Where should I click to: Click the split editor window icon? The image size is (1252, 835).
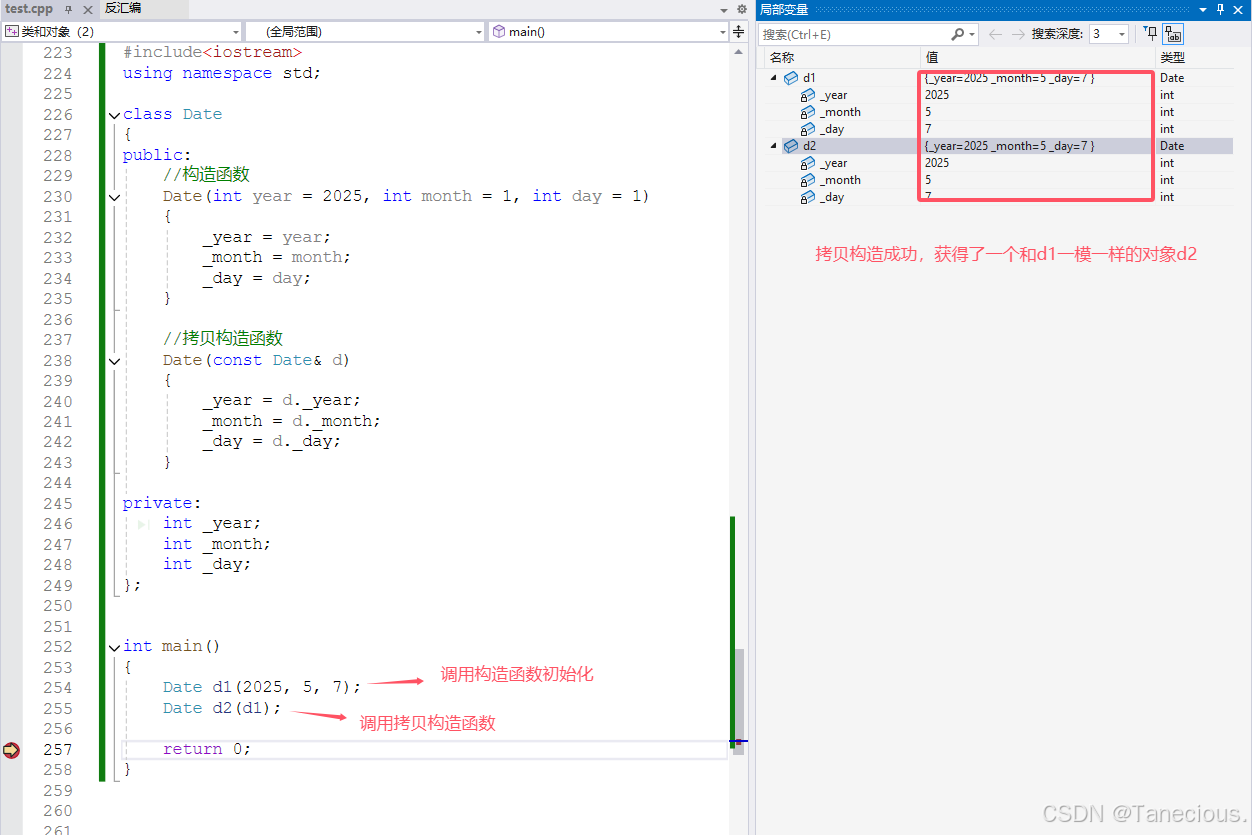tap(739, 31)
